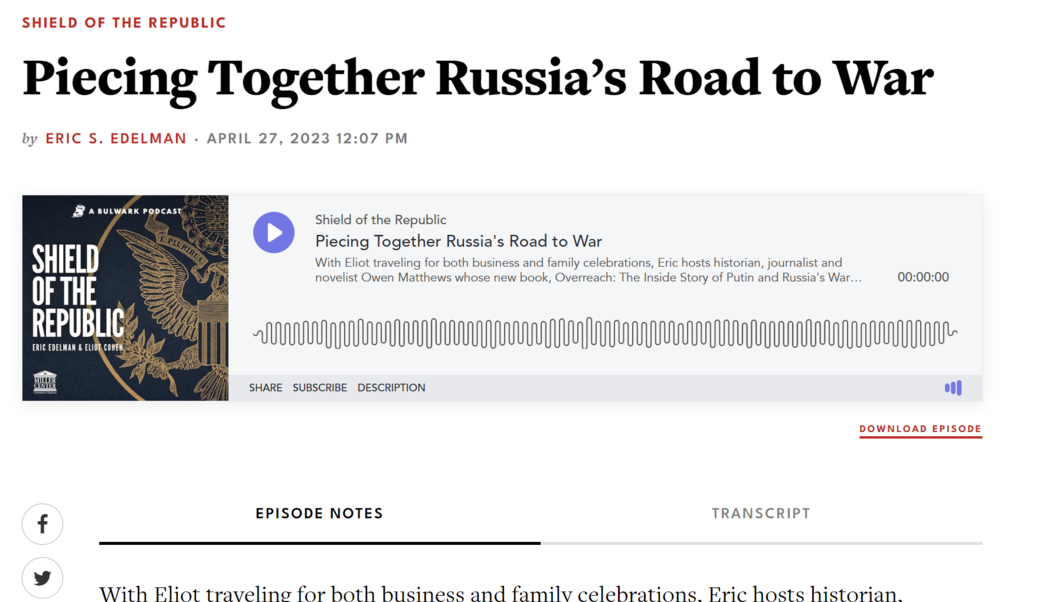Click the Shield of the Republic cover art
This screenshot has width=1040, height=602.
(125, 298)
